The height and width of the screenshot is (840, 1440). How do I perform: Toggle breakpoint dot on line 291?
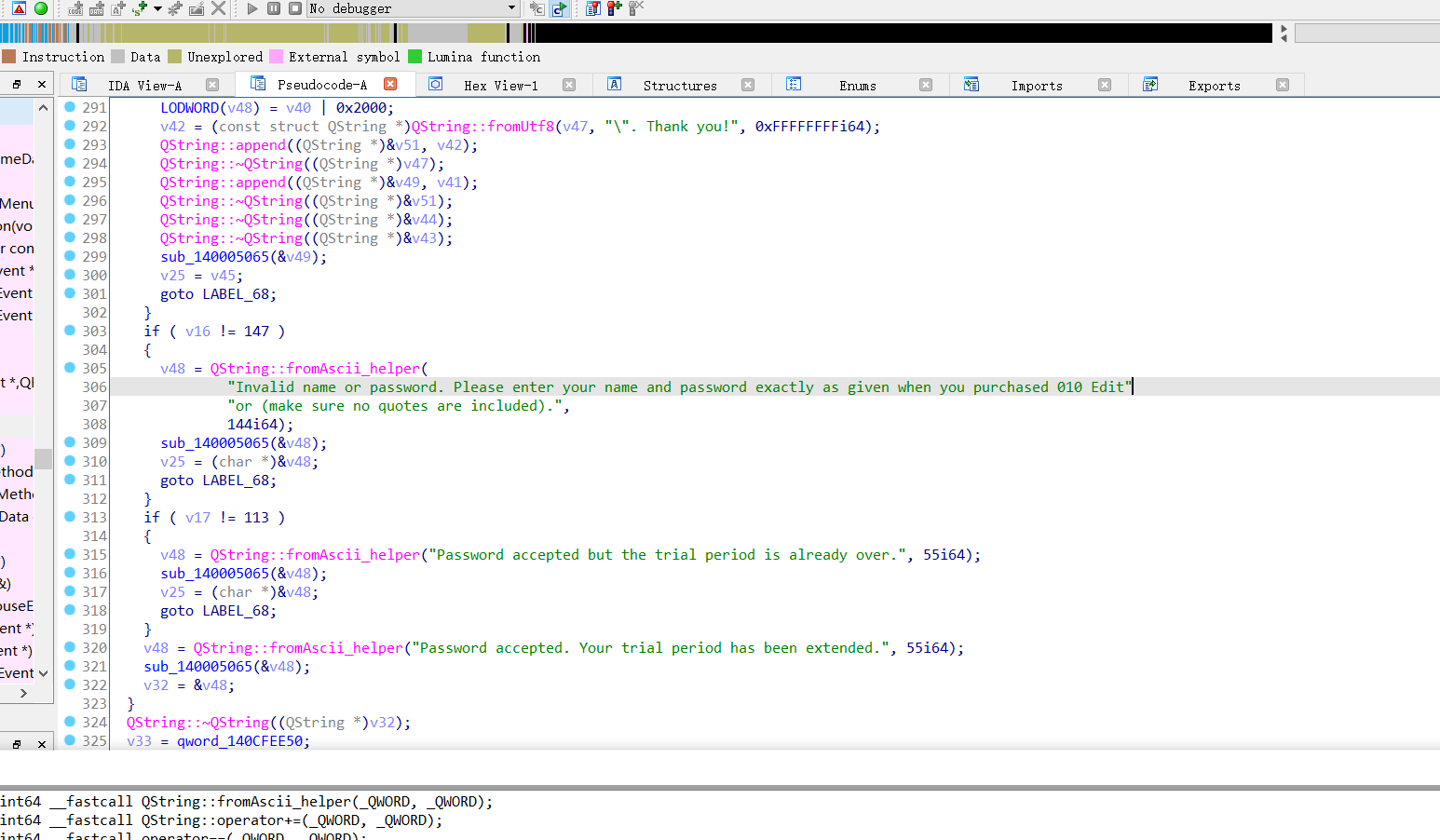70,107
